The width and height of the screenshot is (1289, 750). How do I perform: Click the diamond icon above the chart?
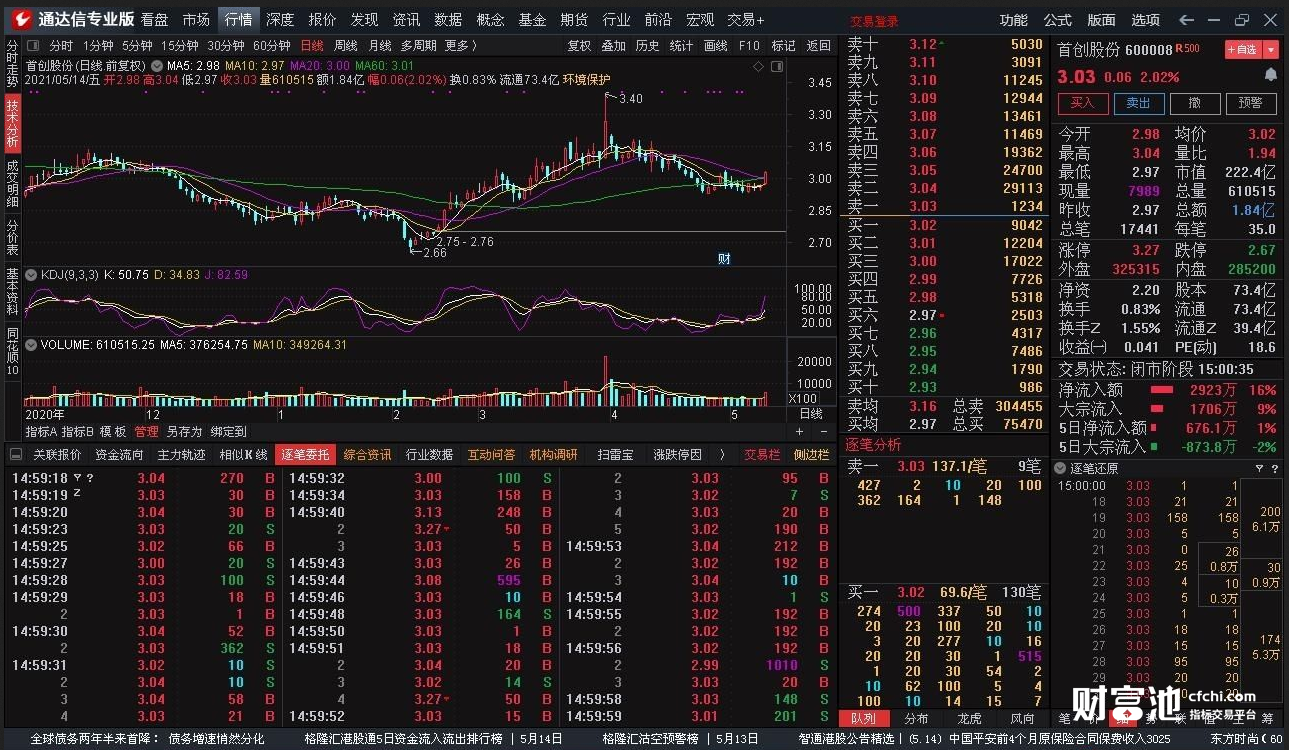[757, 66]
